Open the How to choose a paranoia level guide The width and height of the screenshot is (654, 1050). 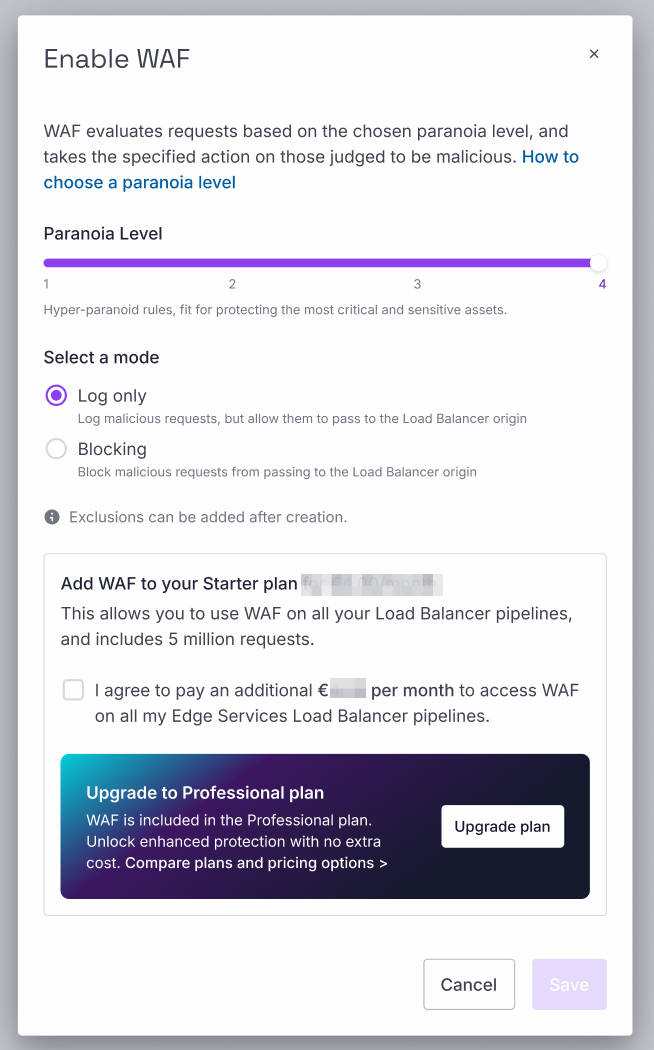click(x=139, y=182)
